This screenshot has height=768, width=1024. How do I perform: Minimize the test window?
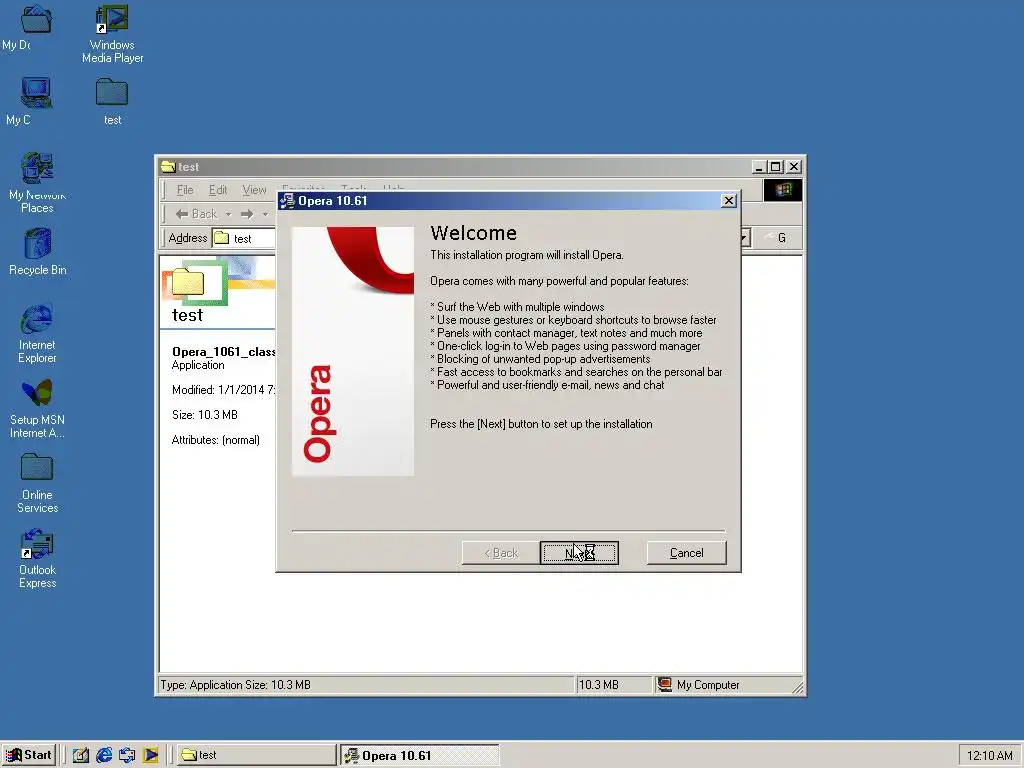tap(759, 167)
